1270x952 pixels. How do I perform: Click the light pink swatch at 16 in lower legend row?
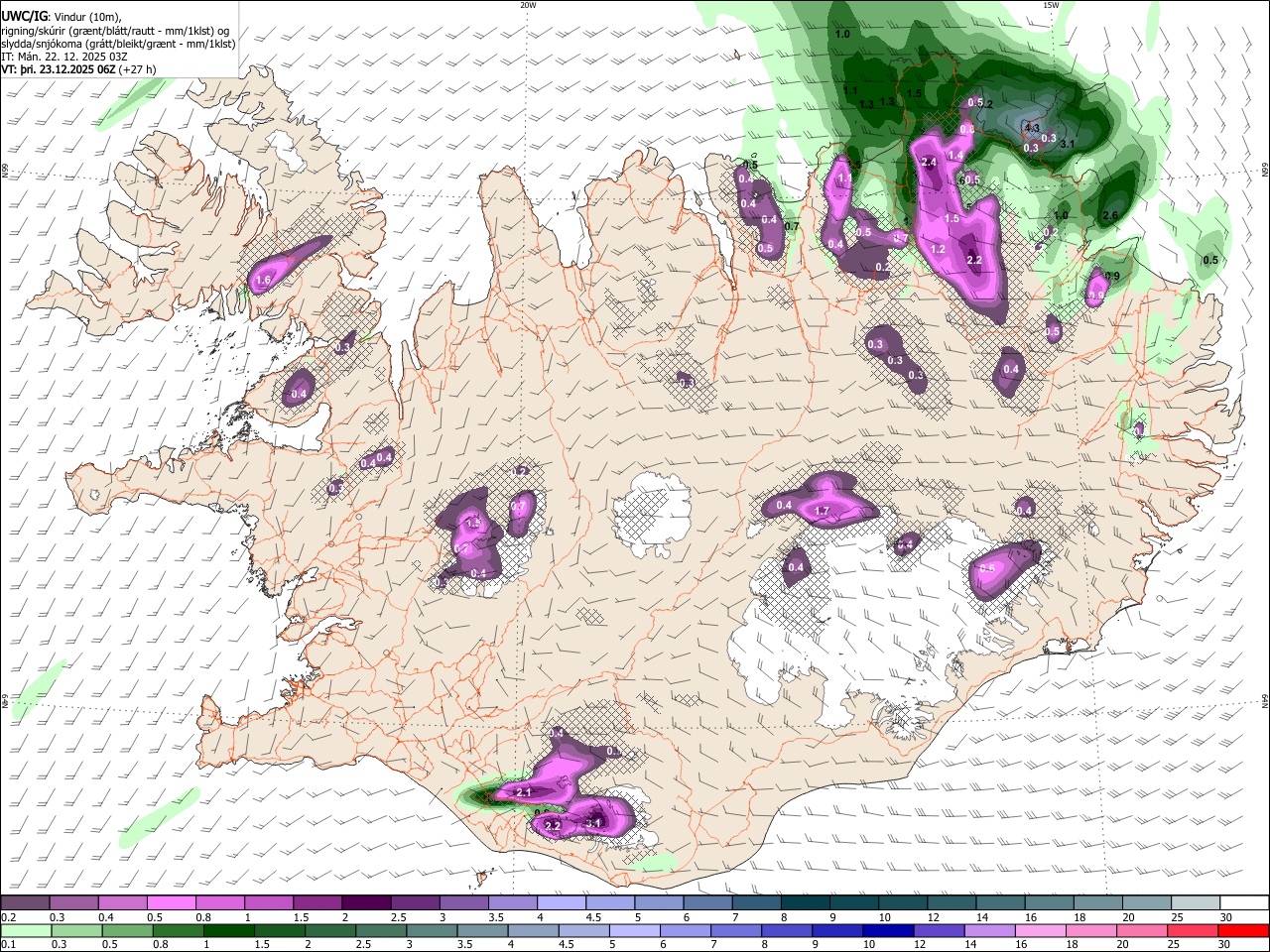(1040, 930)
